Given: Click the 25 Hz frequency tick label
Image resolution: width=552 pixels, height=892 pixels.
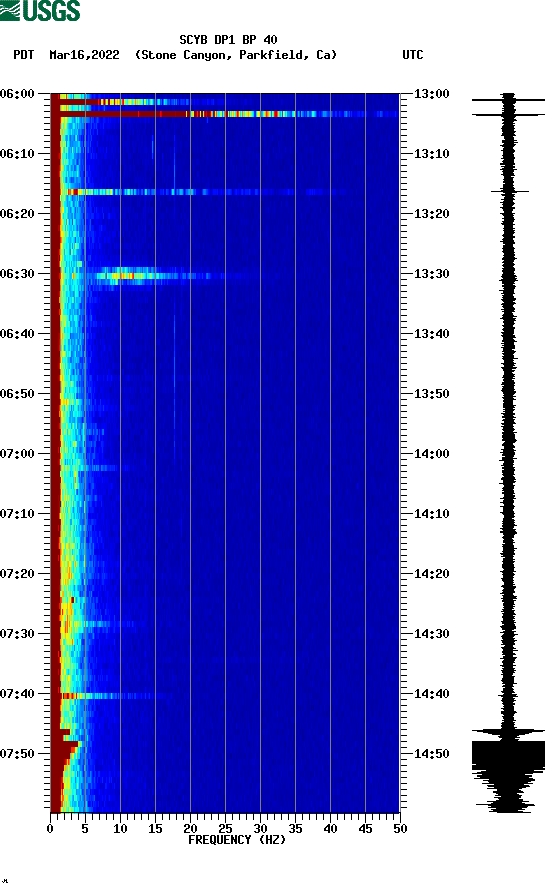Looking at the screenshot, I should tap(225, 829).
